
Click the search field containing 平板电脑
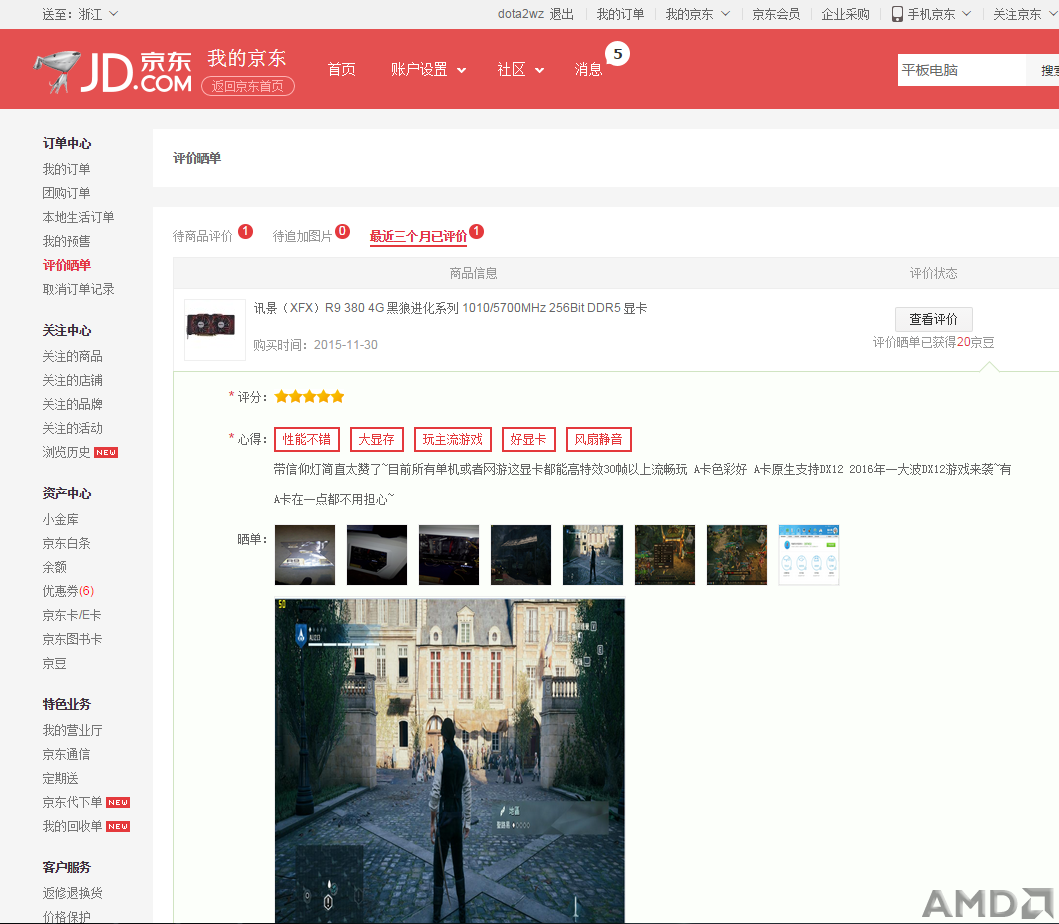point(962,70)
